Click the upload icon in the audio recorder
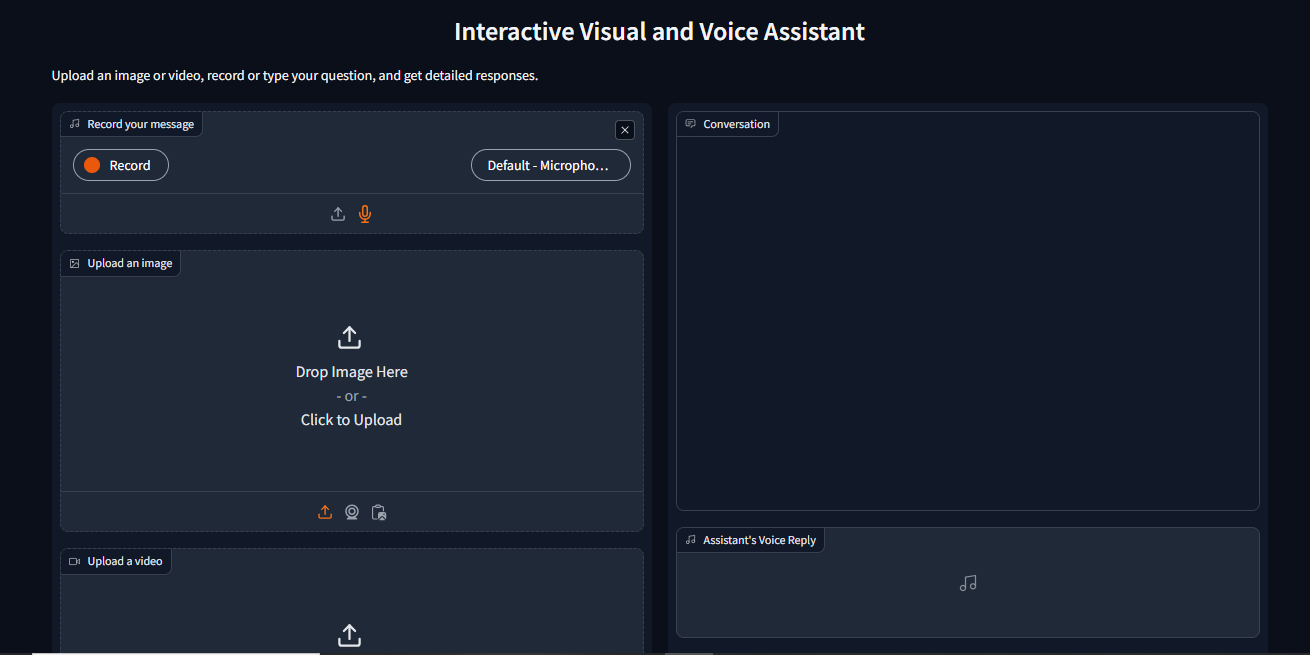 point(338,213)
